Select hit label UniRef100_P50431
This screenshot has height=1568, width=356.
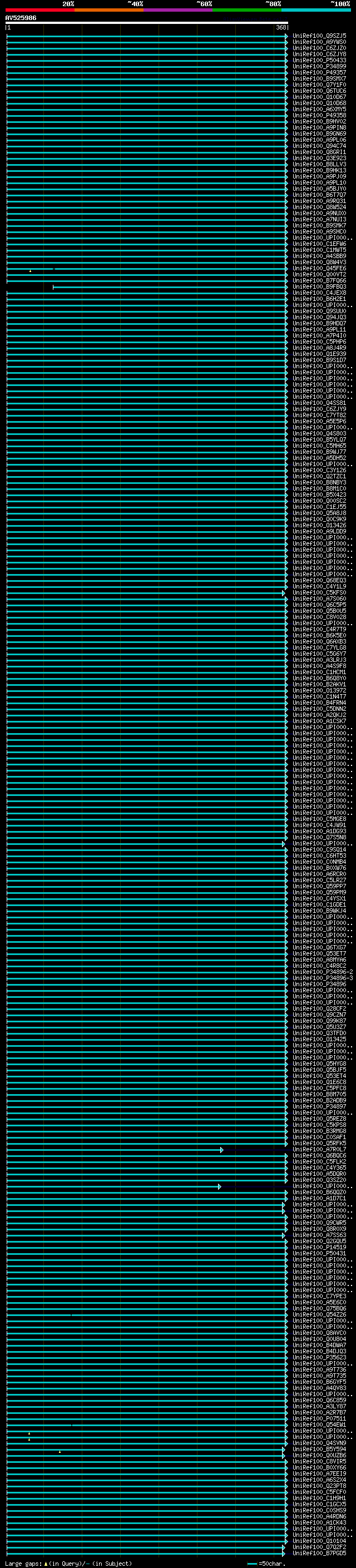pos(319,1253)
